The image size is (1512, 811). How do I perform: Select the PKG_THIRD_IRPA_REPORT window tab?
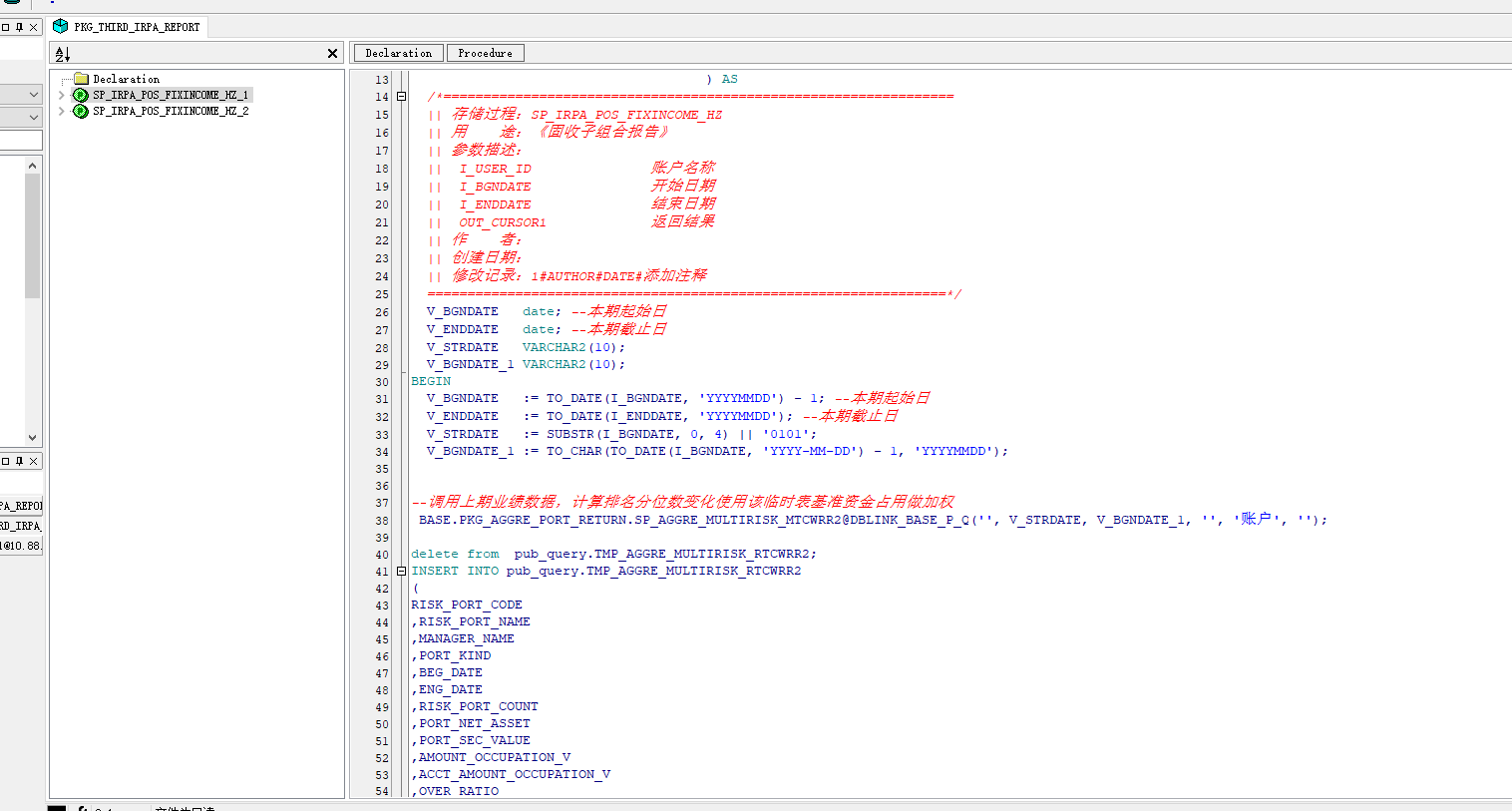(x=128, y=27)
